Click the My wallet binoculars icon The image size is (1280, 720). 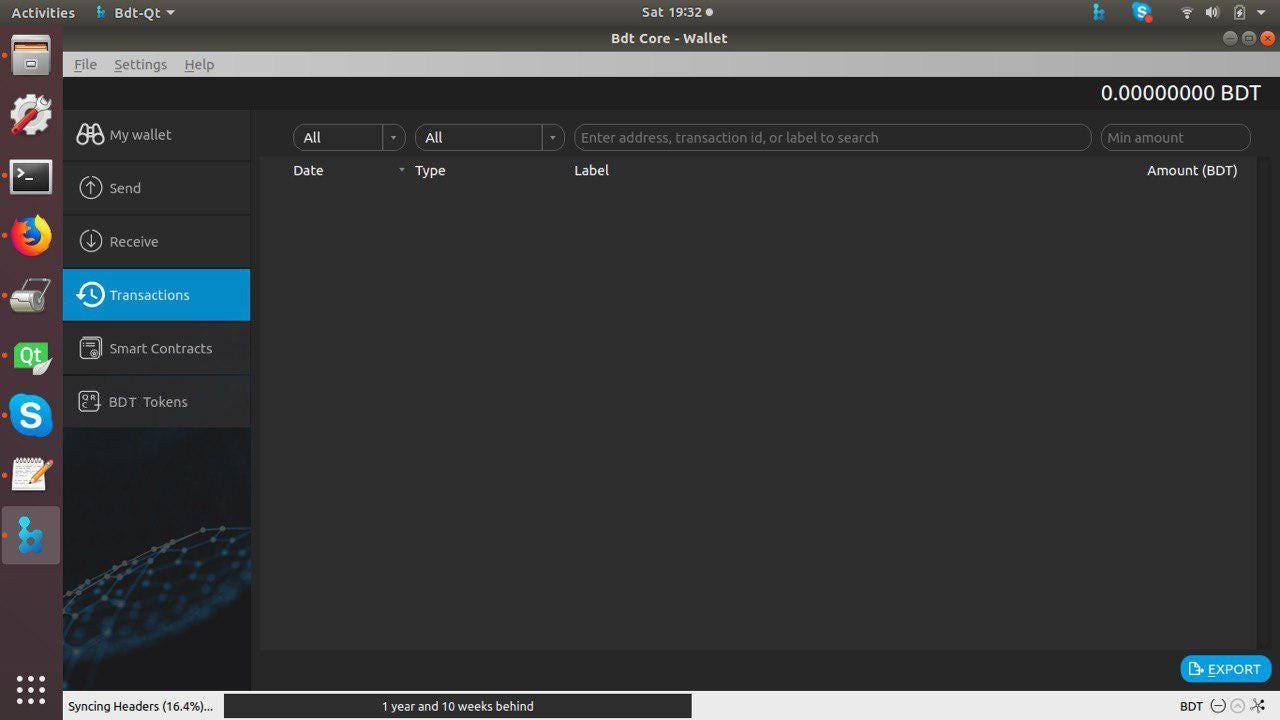pyautogui.click(x=90, y=134)
